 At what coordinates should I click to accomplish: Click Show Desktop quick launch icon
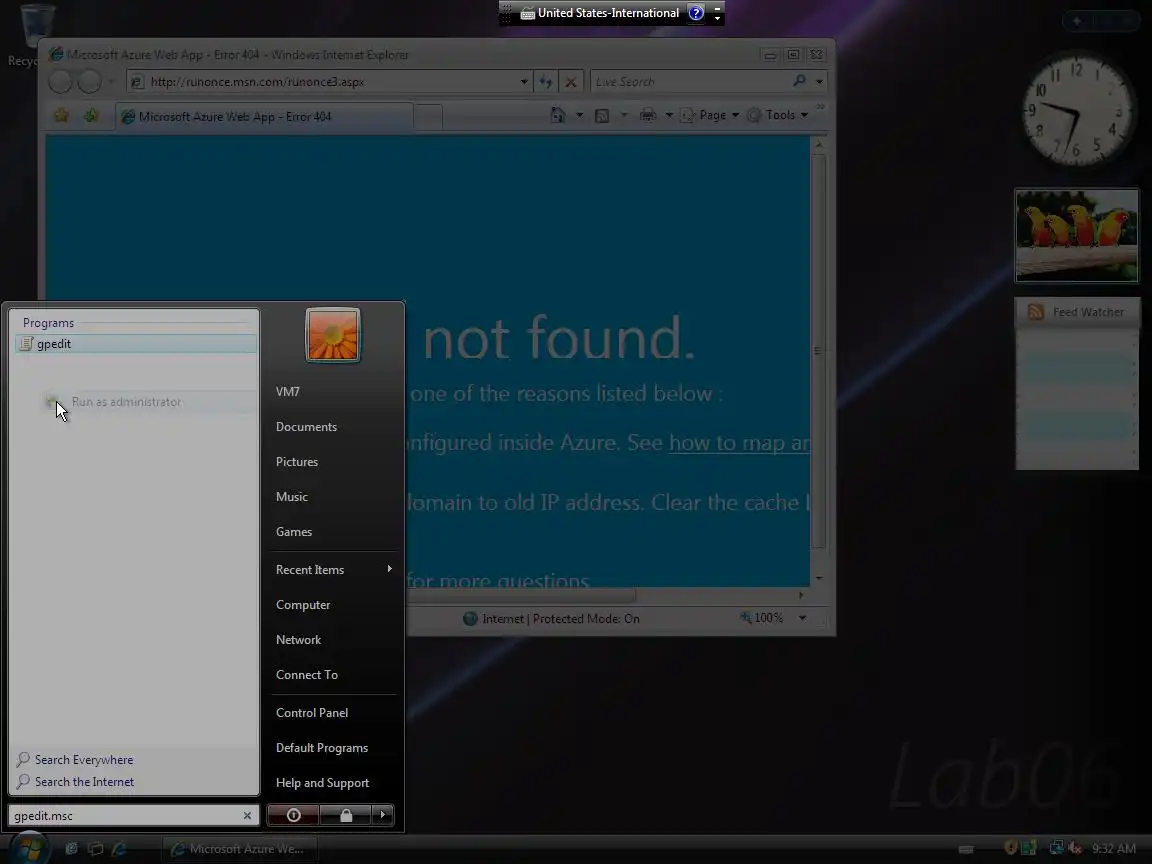[71, 849]
